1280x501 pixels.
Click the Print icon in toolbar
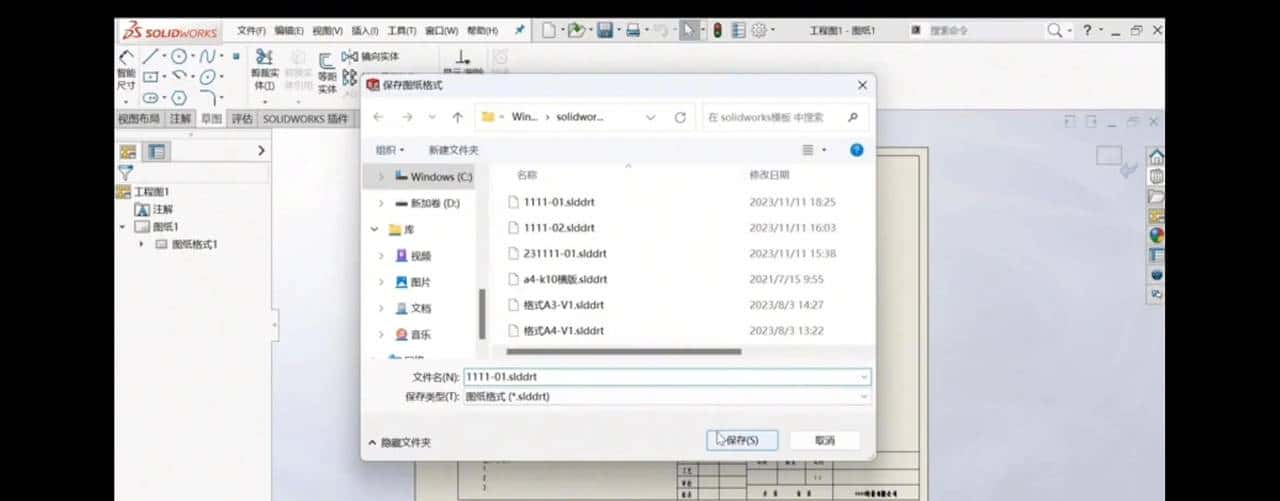(633, 31)
